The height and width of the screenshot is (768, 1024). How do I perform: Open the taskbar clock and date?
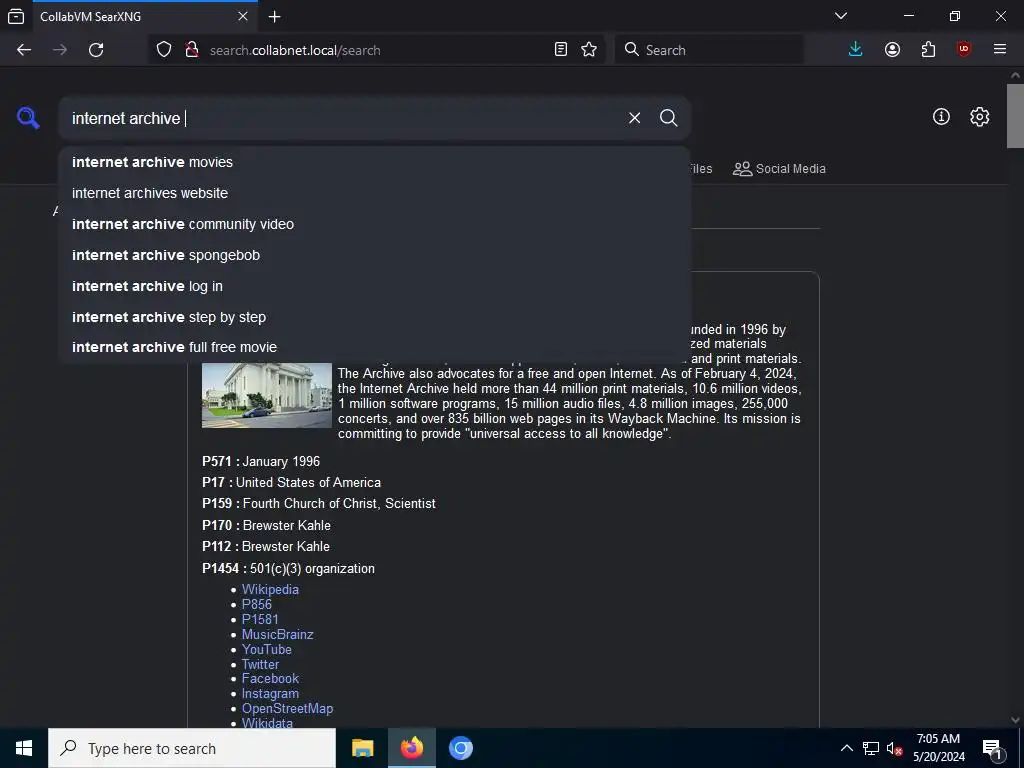(x=938, y=748)
